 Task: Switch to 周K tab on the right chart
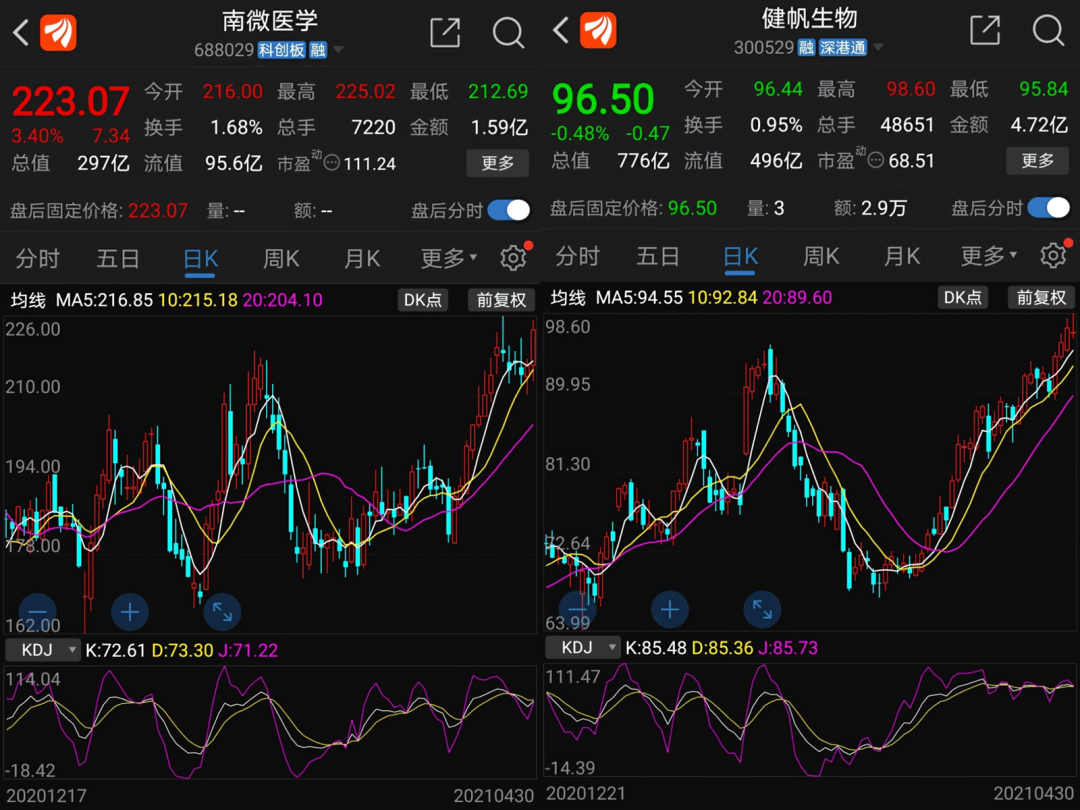click(x=820, y=257)
